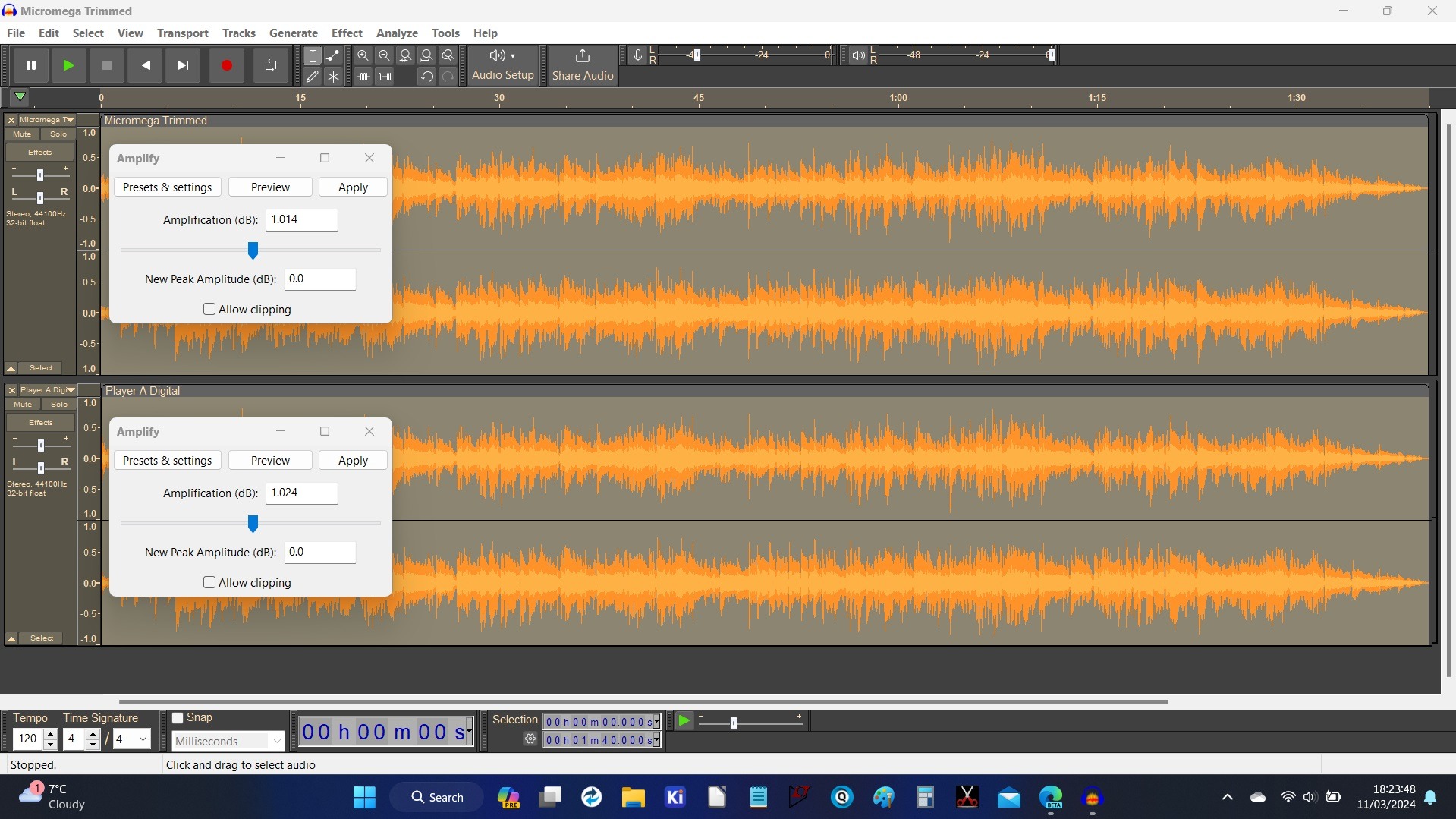Silence the audio selection
The height and width of the screenshot is (819, 1456).
pos(385,76)
